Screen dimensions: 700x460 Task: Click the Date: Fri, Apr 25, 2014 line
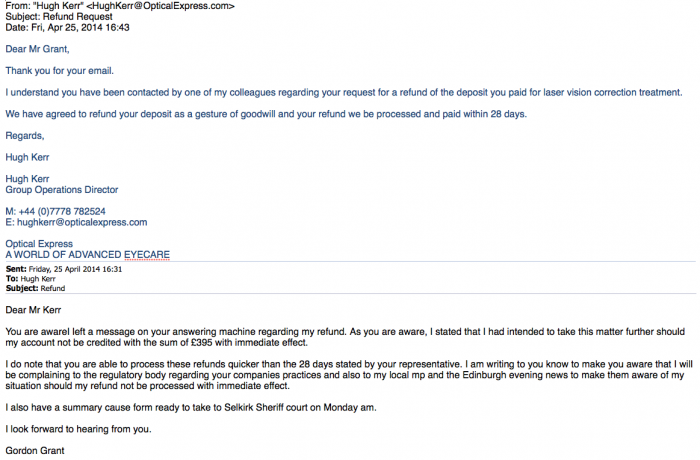[67, 27]
